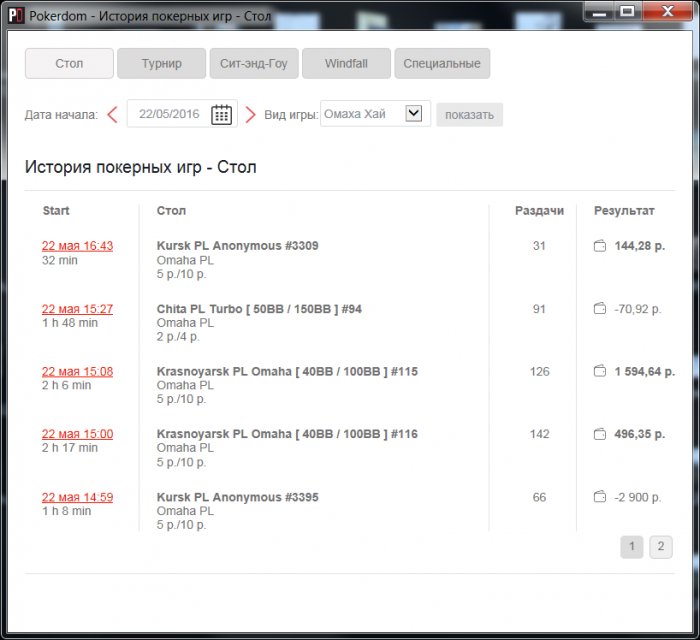Click wallet icon beside -70,92 р. result

(x=600, y=309)
